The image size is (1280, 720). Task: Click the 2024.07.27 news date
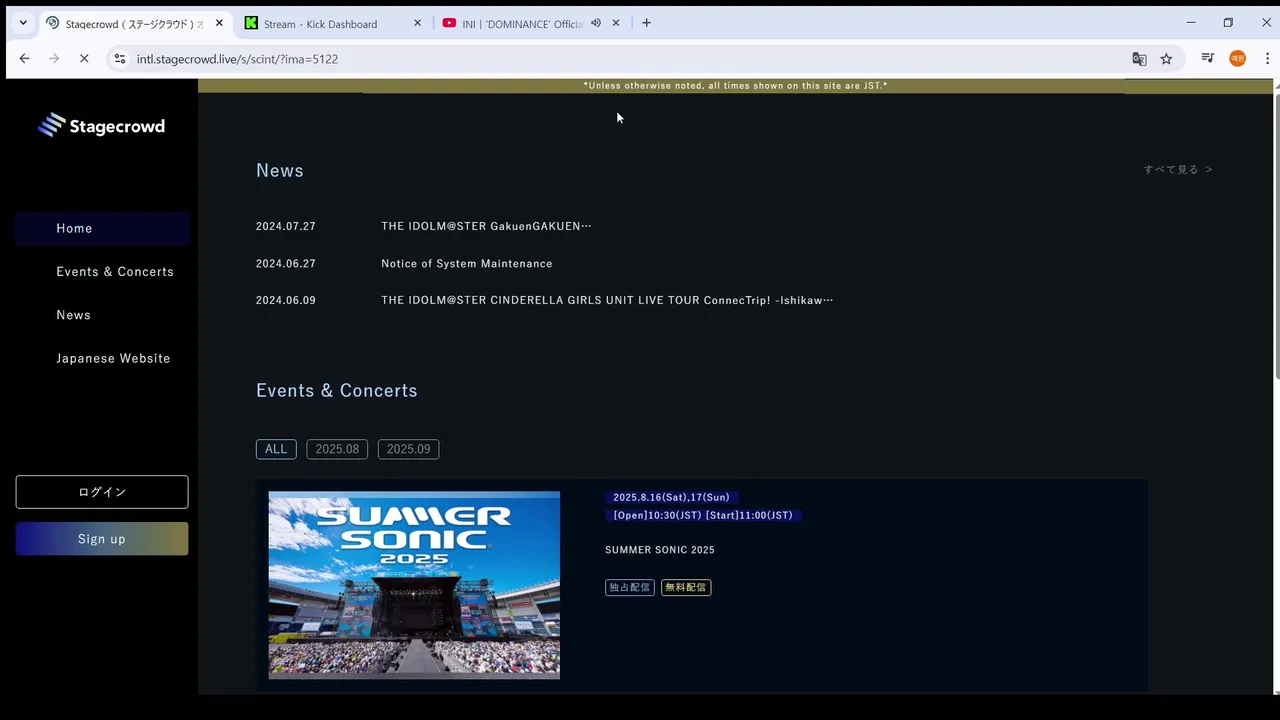pos(286,226)
